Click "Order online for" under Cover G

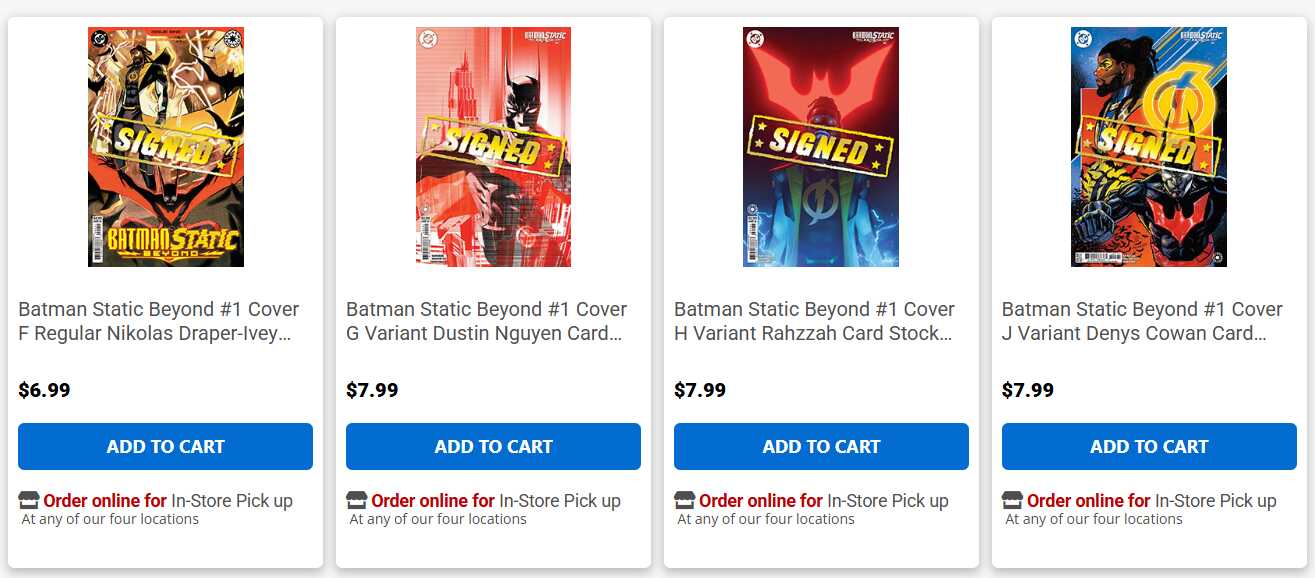(x=433, y=500)
